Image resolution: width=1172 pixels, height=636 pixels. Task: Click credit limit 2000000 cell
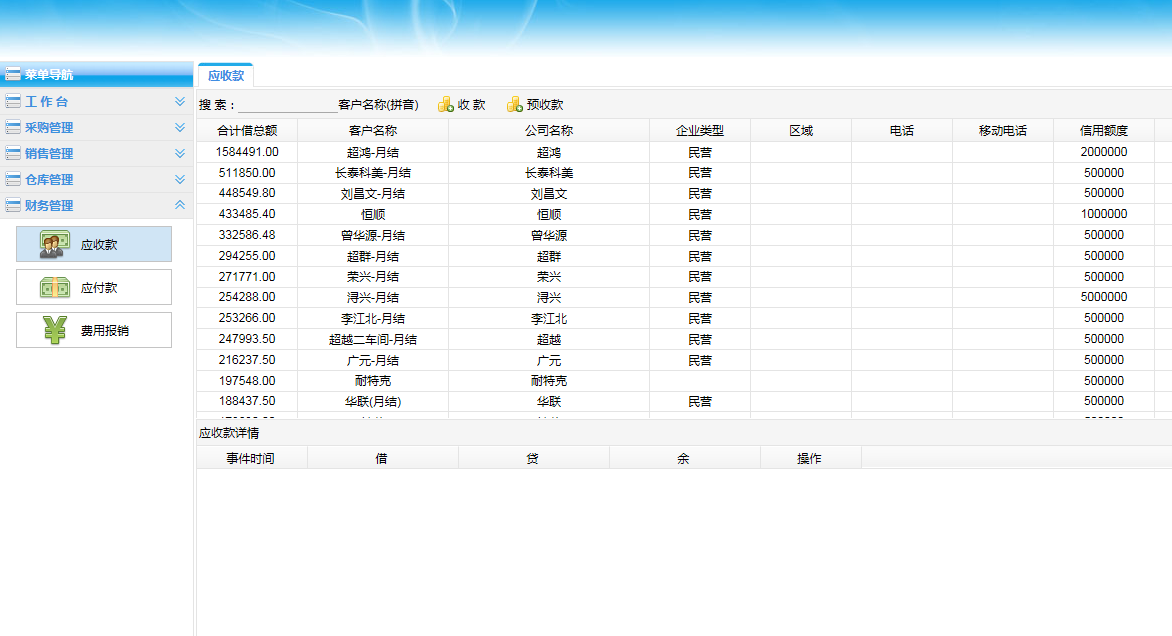(1104, 152)
